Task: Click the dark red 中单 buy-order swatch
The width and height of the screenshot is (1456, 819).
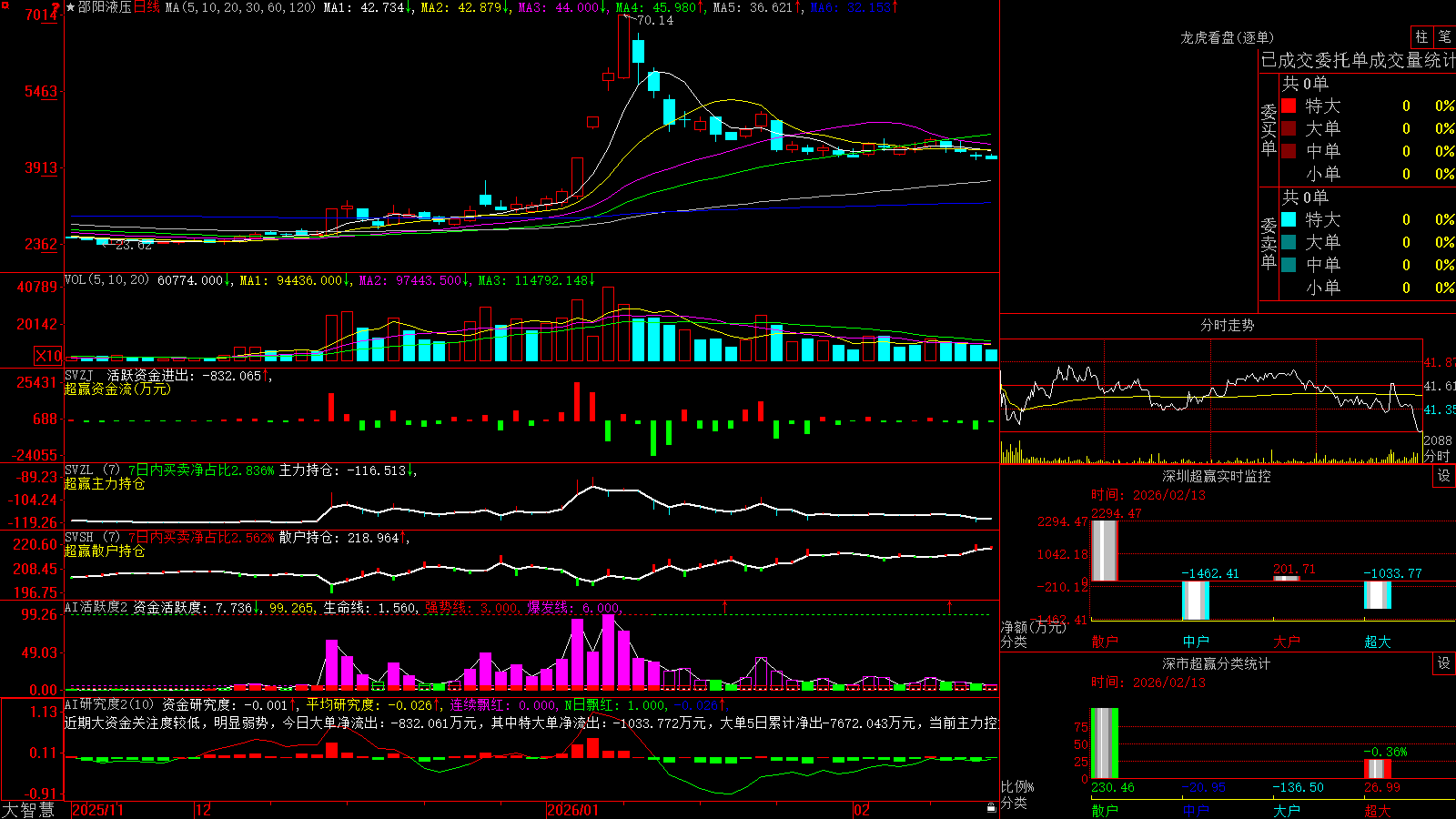Action: 1289,151
